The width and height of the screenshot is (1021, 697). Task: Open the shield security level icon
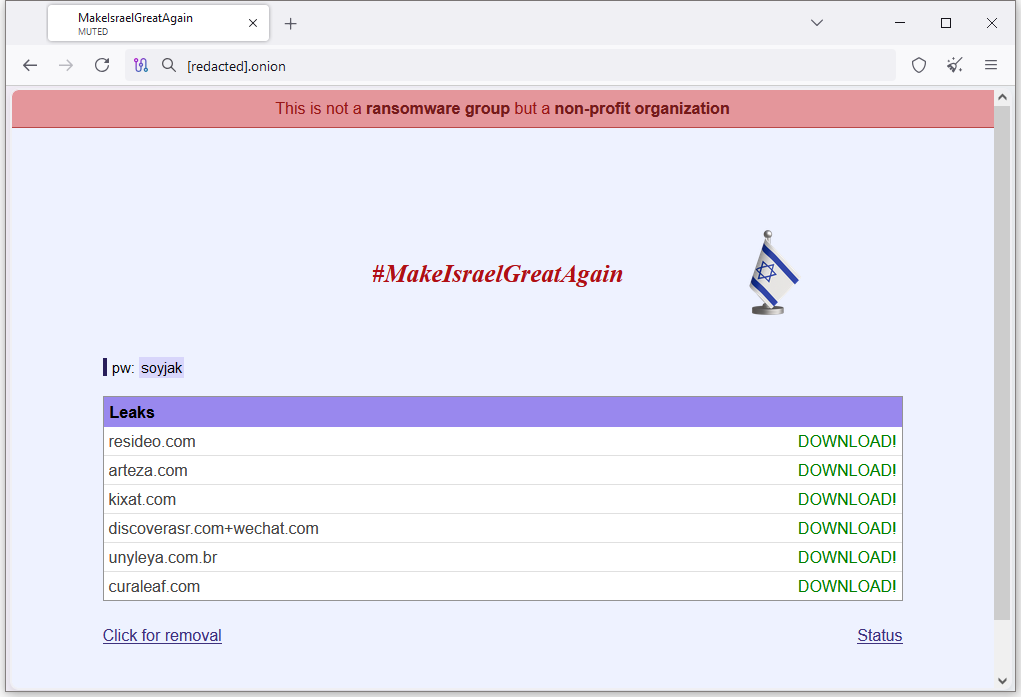[x=919, y=65]
